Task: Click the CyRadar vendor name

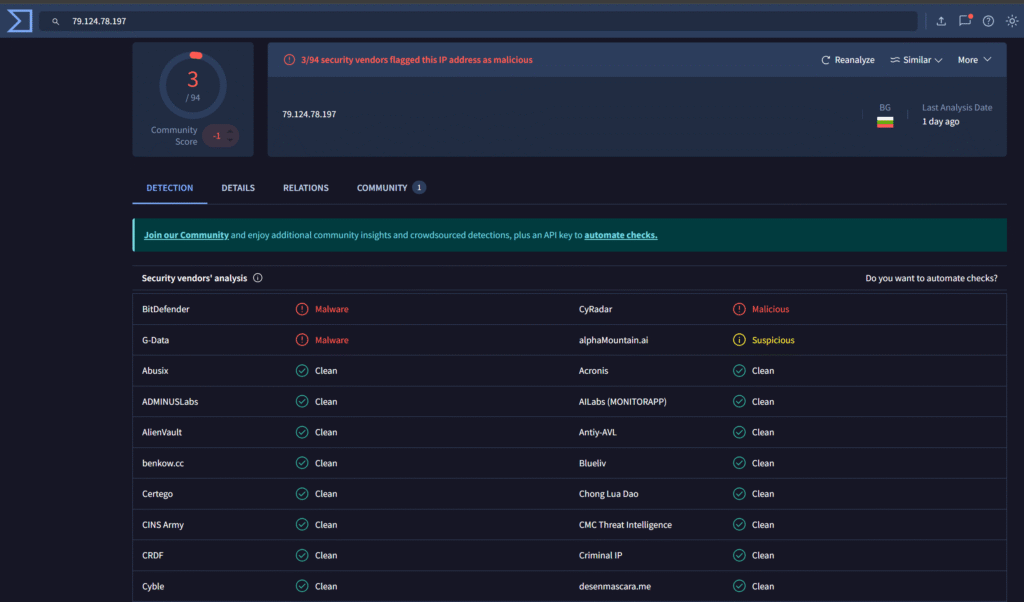Action: [x=596, y=309]
